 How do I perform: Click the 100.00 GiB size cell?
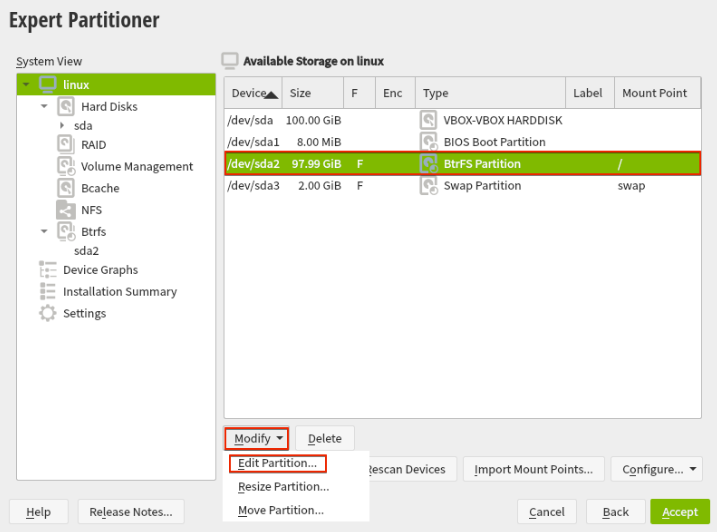tap(314, 120)
